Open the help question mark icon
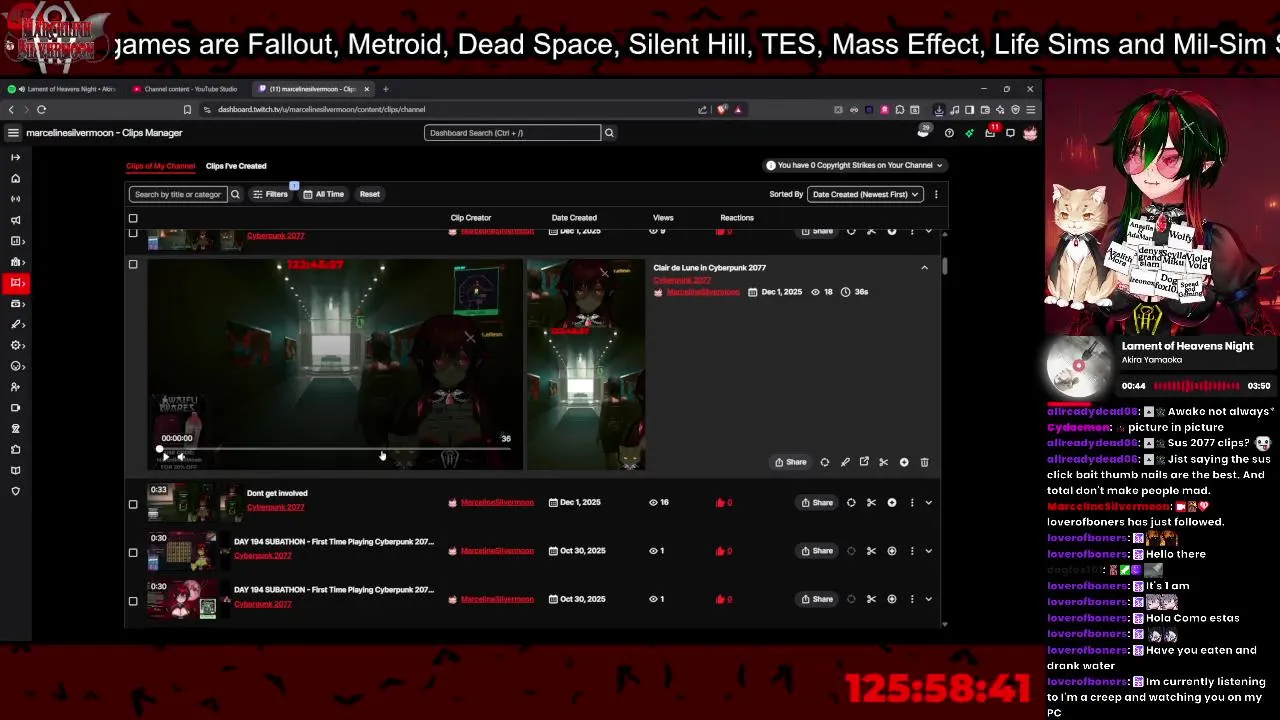Viewport: 1280px width, 720px height. pos(949,132)
